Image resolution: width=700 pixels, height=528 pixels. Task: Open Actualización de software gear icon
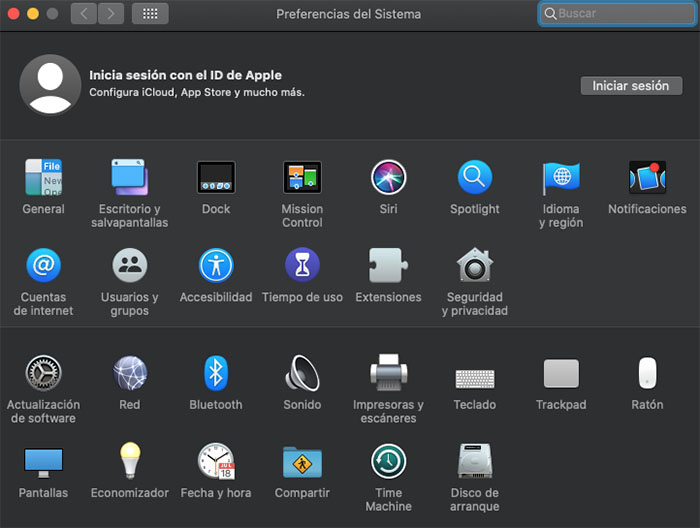pos(43,373)
